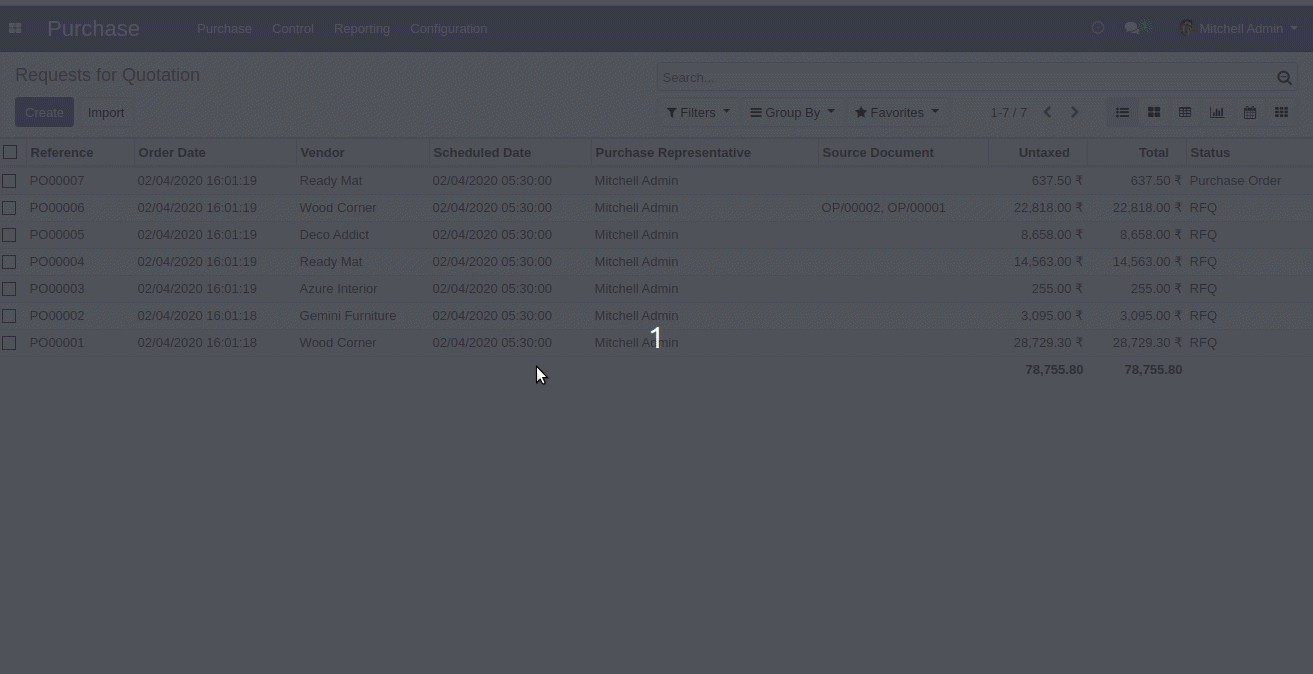The image size is (1313, 674).
Task: Click the Create button
Action: 44,112
